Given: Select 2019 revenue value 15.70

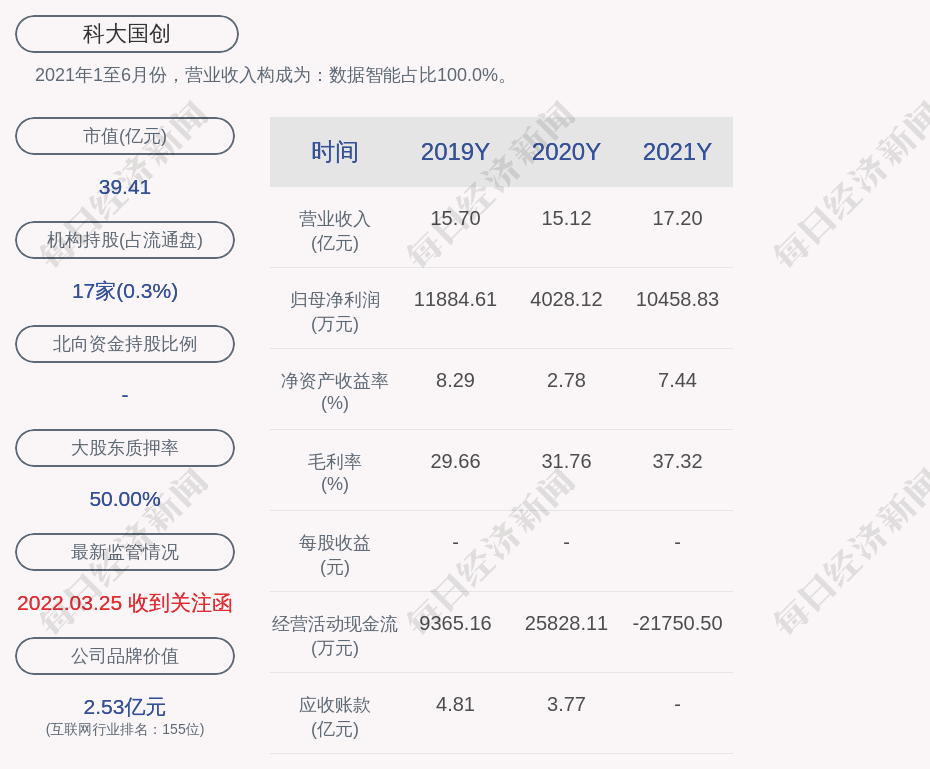Looking at the screenshot, I should click(455, 218).
